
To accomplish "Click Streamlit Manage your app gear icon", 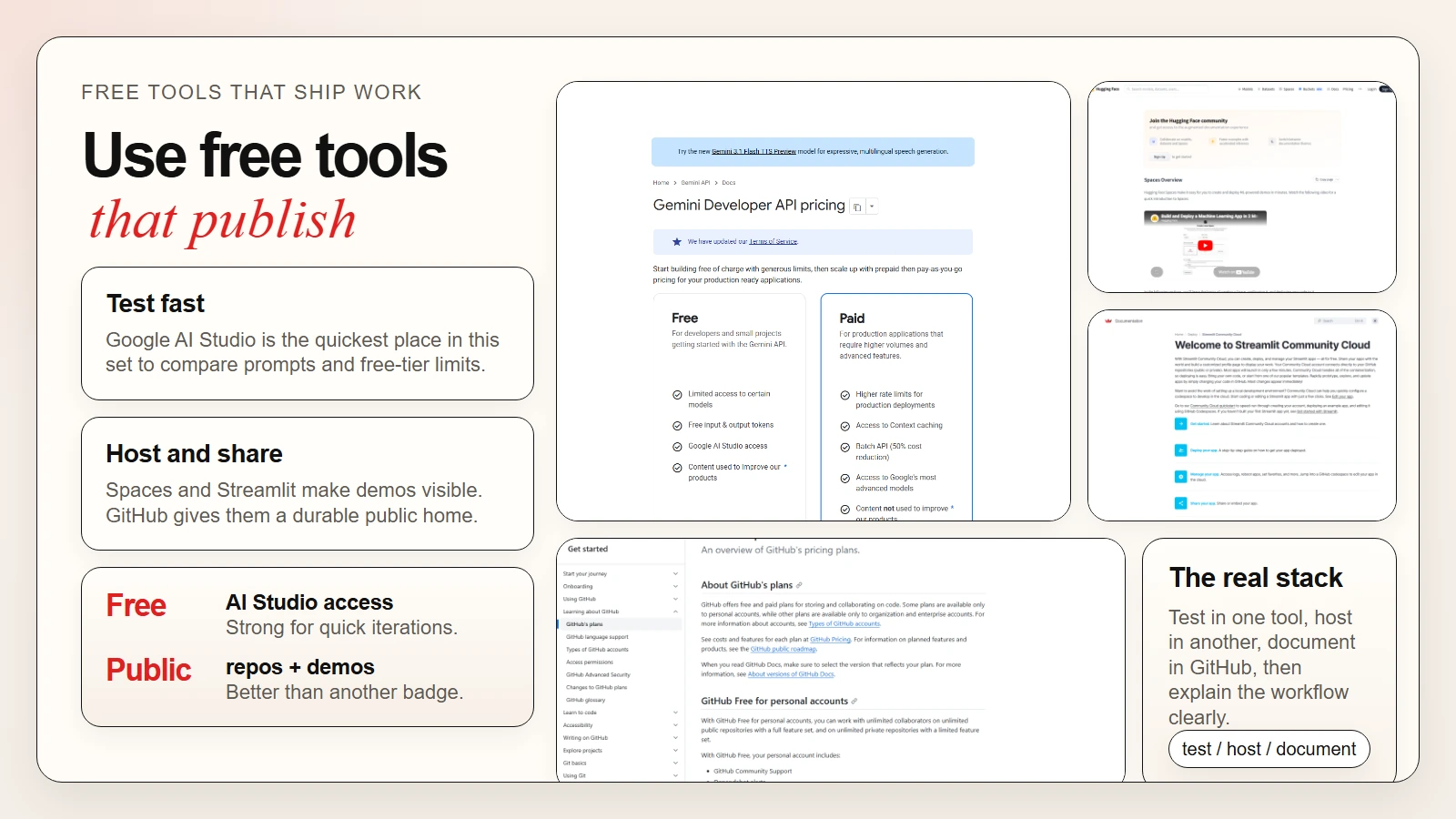I will point(1180,477).
